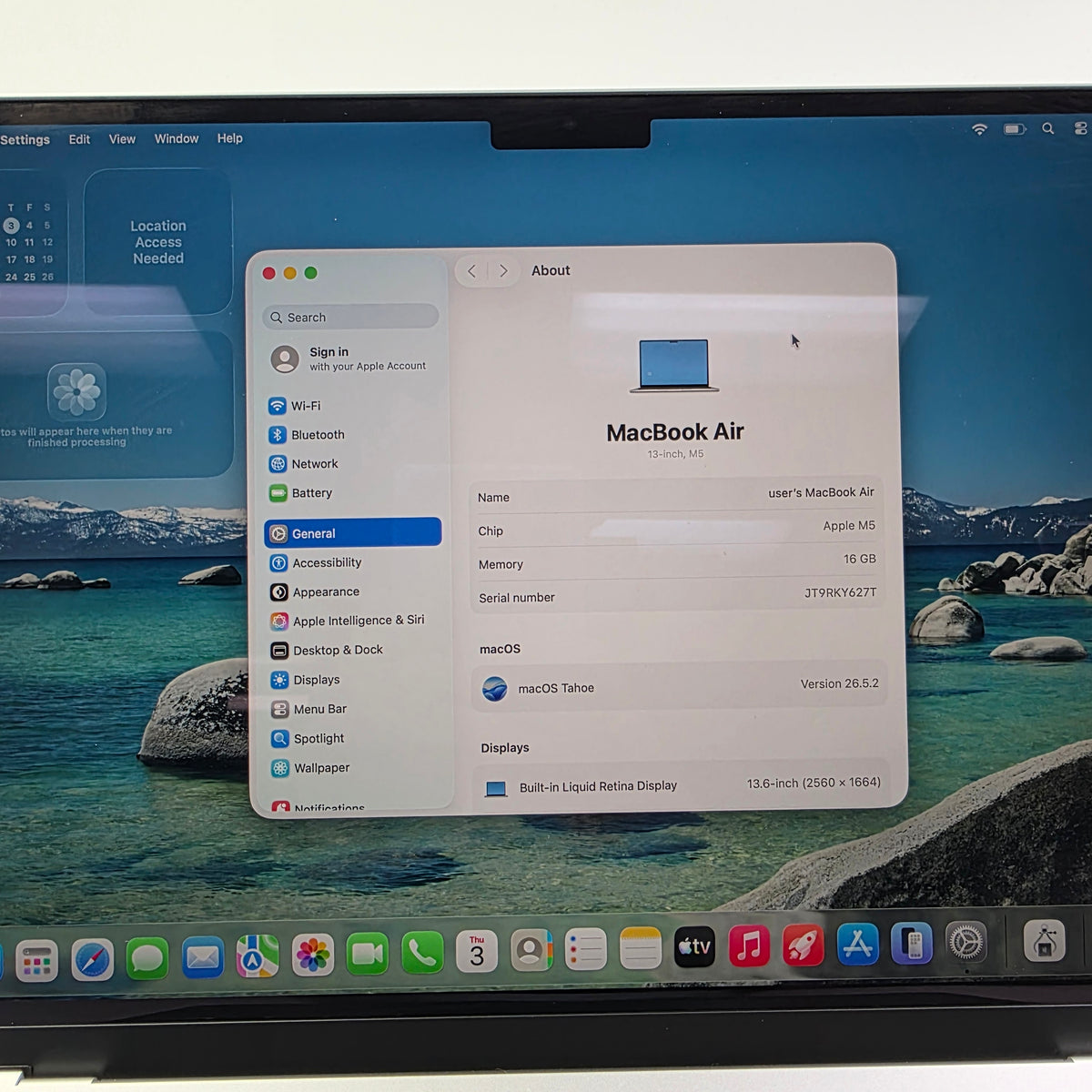Open Calendar from the Dock

477,953
